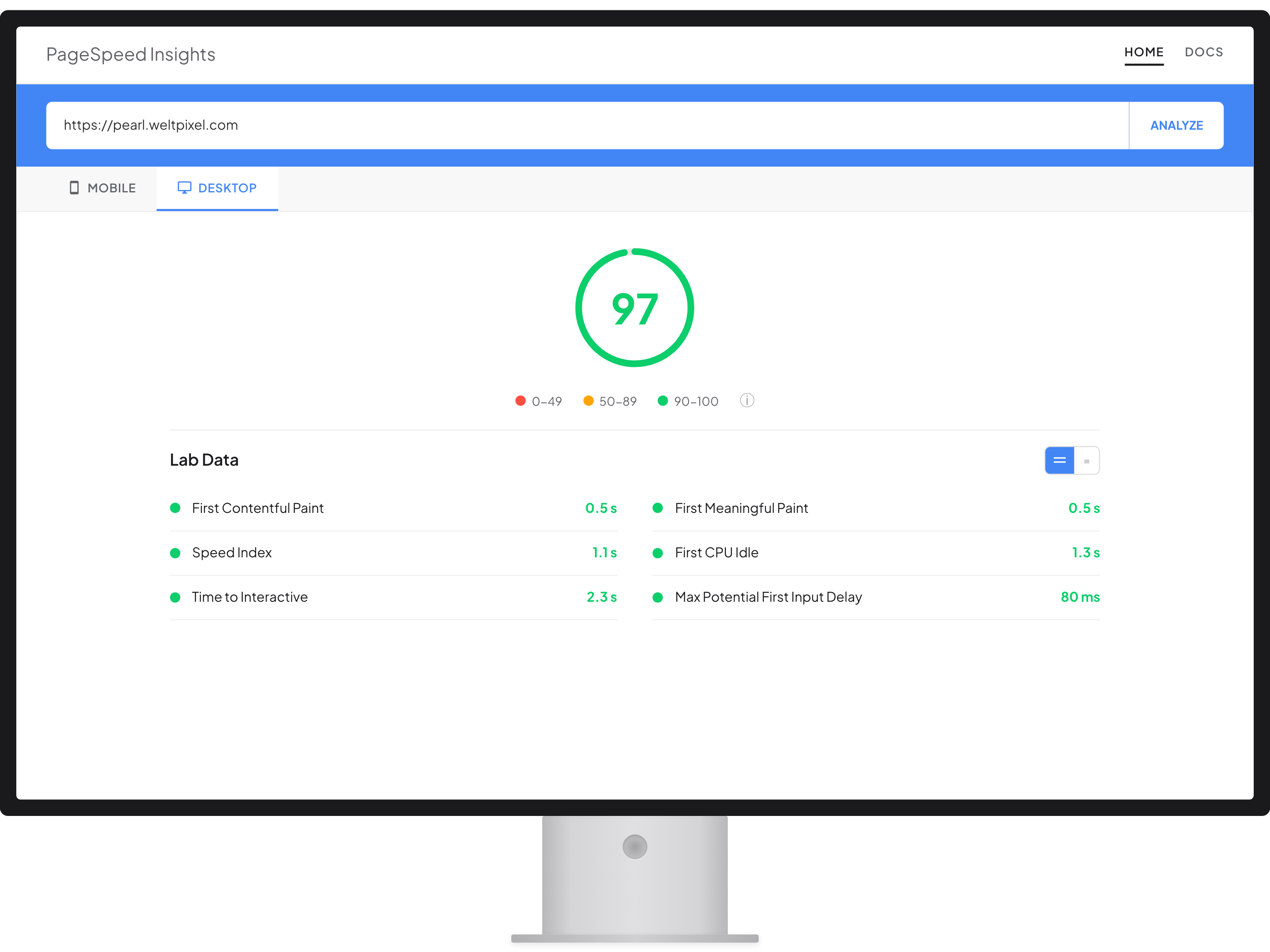Switch to the MOBILE tab
The width and height of the screenshot is (1270, 952).
tap(102, 188)
